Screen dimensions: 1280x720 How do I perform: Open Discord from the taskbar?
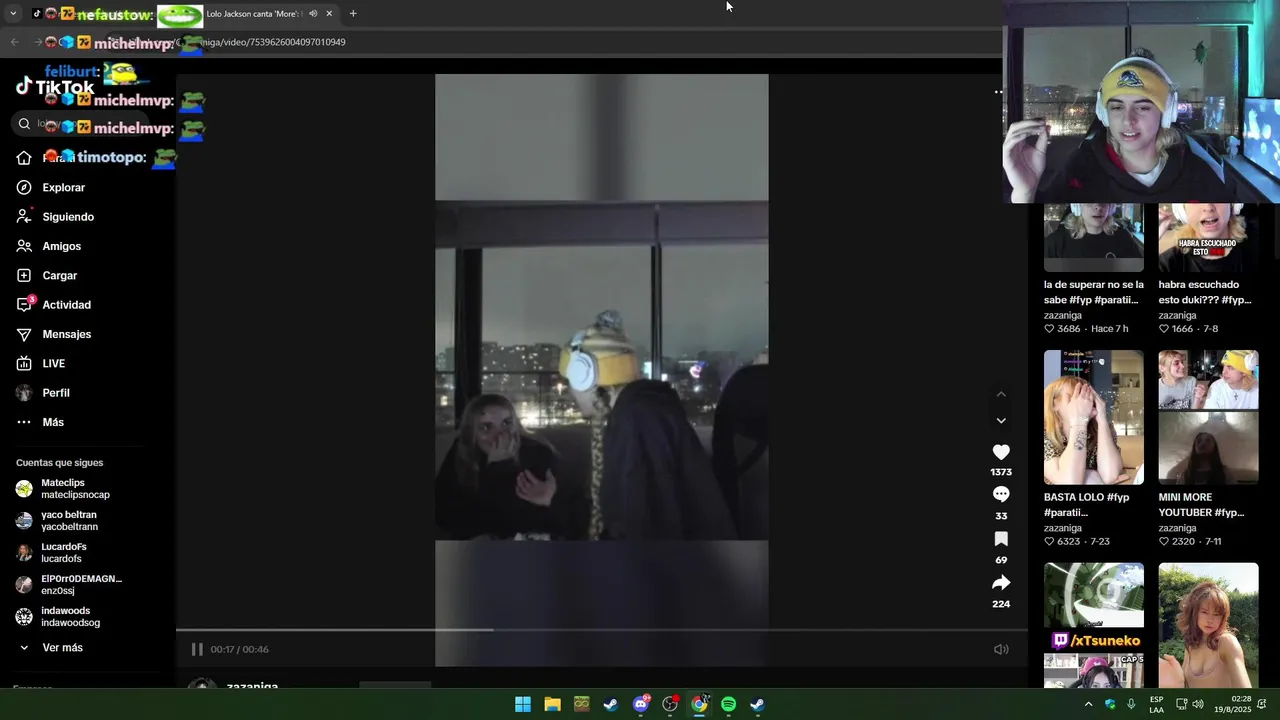(x=641, y=704)
